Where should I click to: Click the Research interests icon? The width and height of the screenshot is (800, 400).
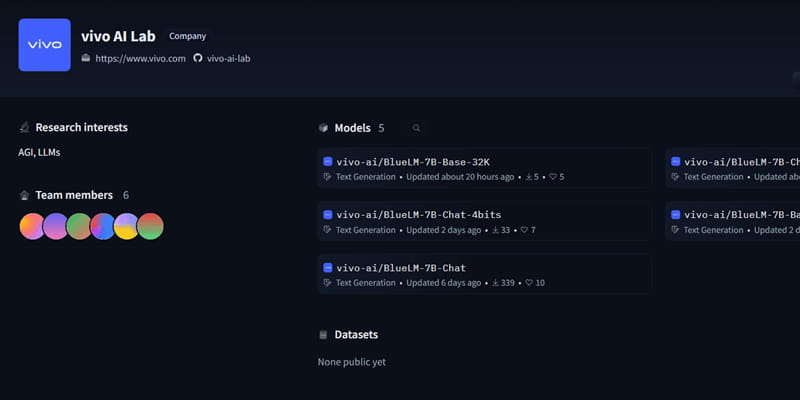[24, 128]
